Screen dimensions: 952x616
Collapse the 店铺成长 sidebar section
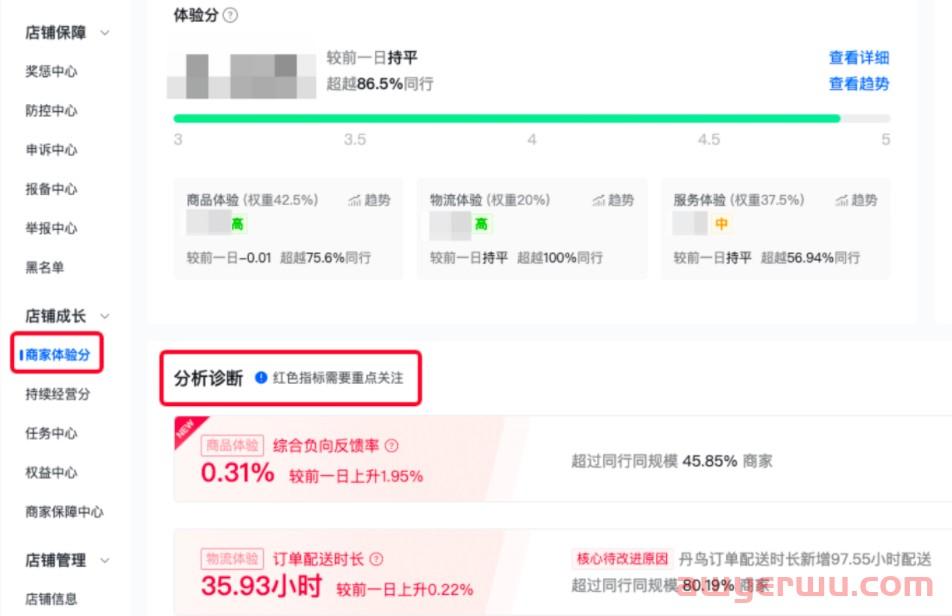(x=105, y=316)
